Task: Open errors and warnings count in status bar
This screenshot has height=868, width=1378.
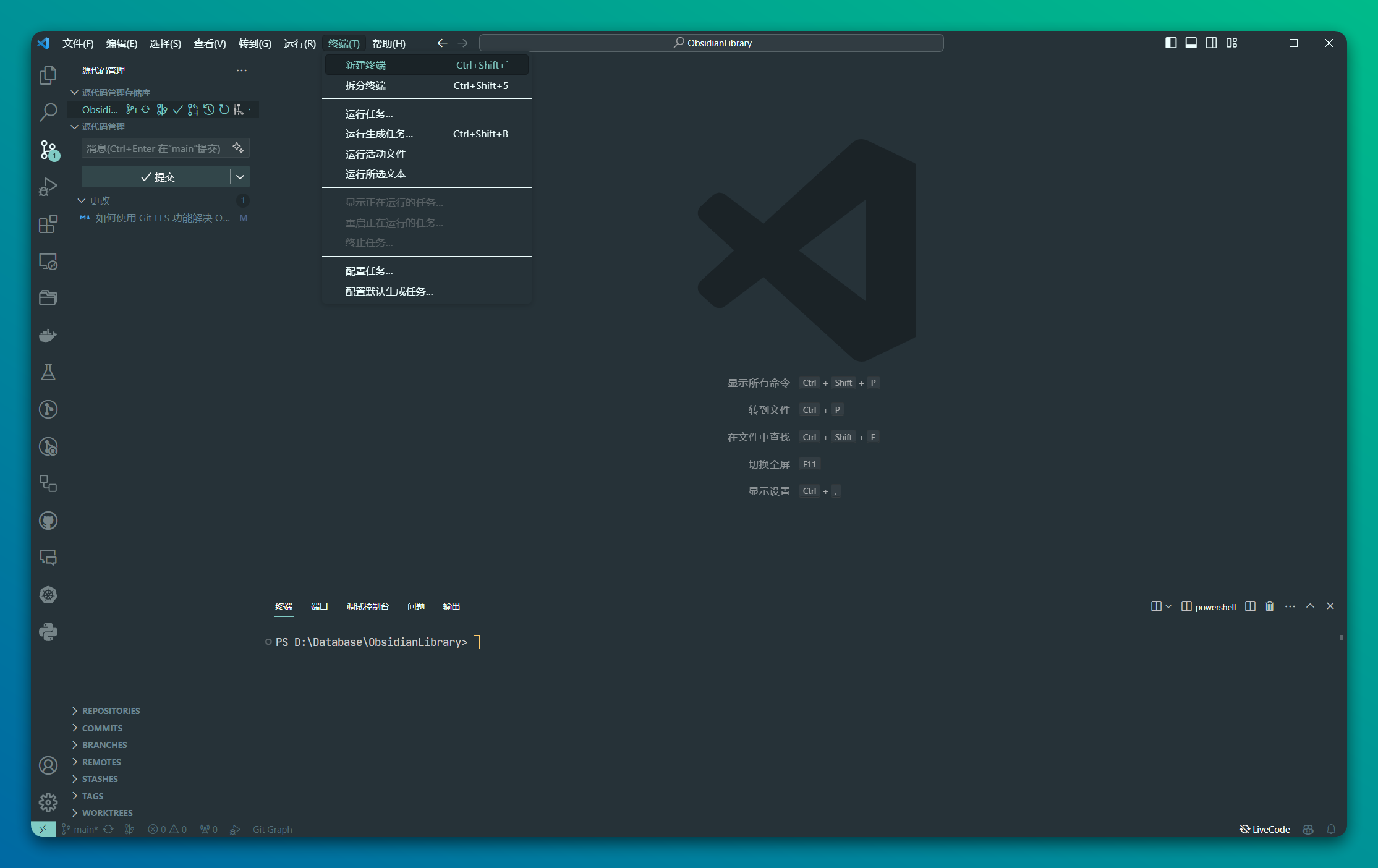Action: pyautogui.click(x=167, y=829)
